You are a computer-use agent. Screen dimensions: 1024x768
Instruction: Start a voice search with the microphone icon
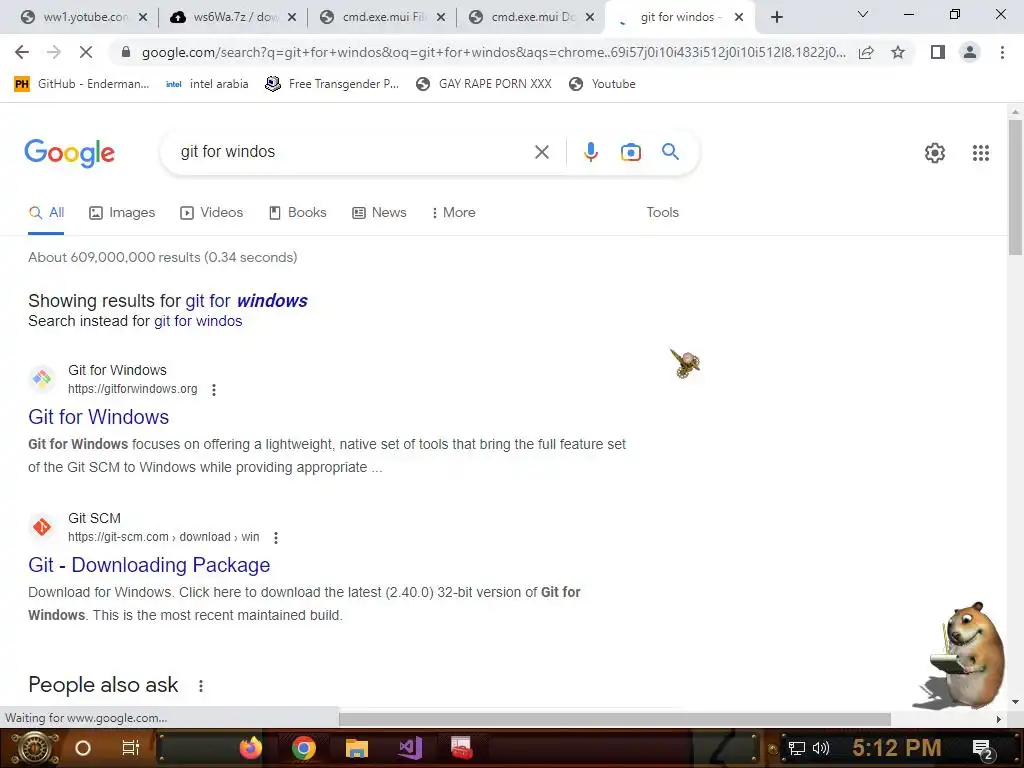590,152
